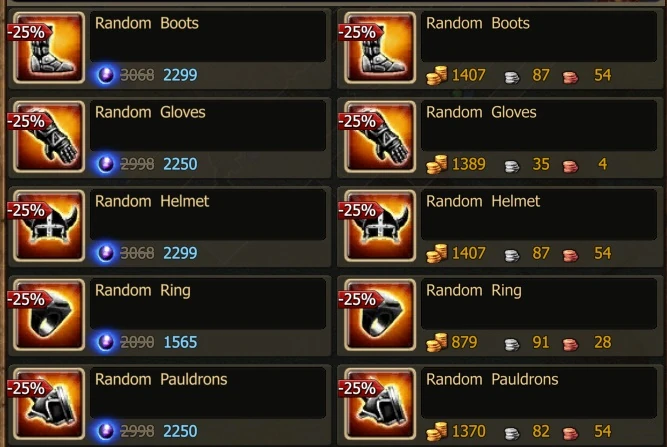
Task: Click the gold price 1389 for Gloves
Action: tap(468, 164)
